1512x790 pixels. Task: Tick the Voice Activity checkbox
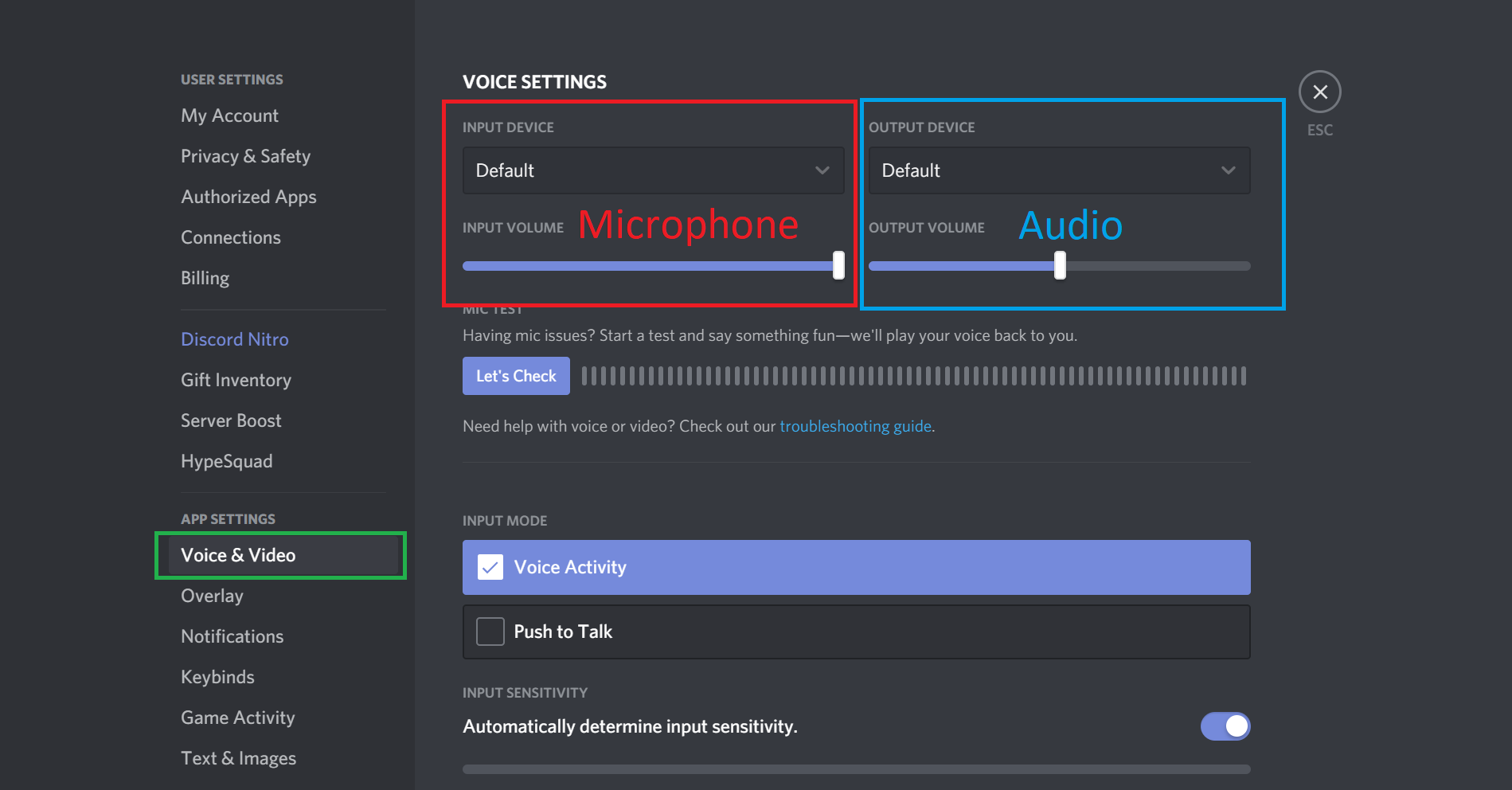490,567
